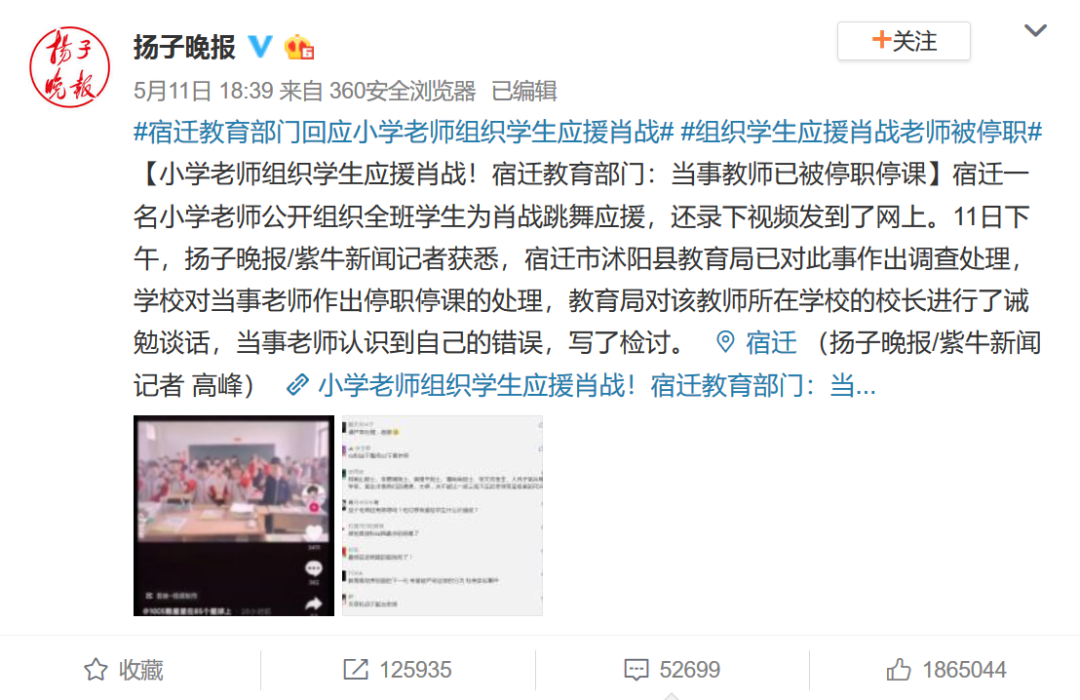
Task: View the comments screenshot thumbnail
Action: pos(442,515)
